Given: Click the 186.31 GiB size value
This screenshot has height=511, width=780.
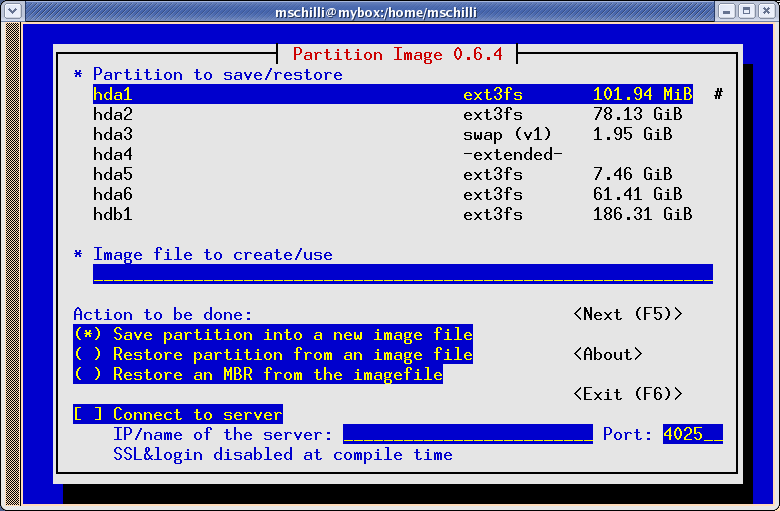Looking at the screenshot, I should (x=643, y=214).
